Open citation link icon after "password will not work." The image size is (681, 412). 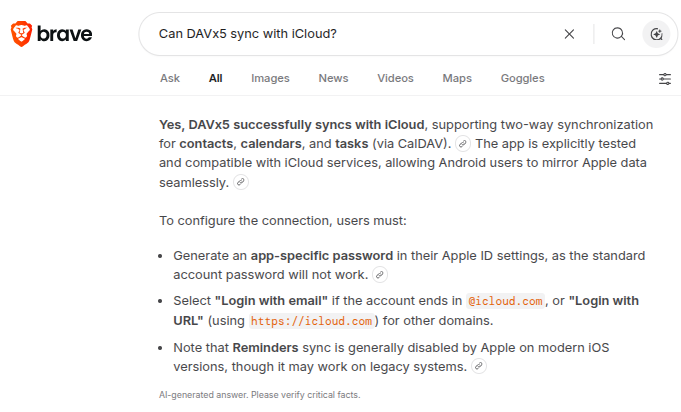pyautogui.click(x=380, y=274)
